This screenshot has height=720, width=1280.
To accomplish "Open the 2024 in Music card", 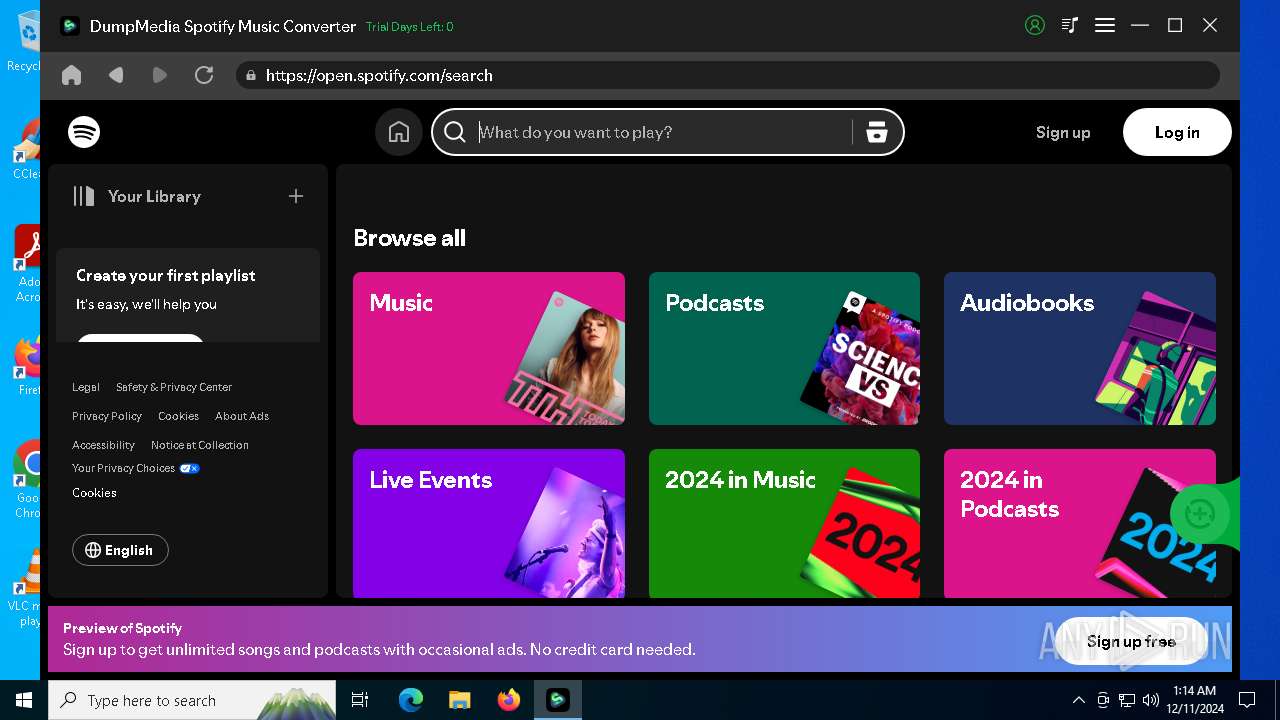I will pos(784,523).
